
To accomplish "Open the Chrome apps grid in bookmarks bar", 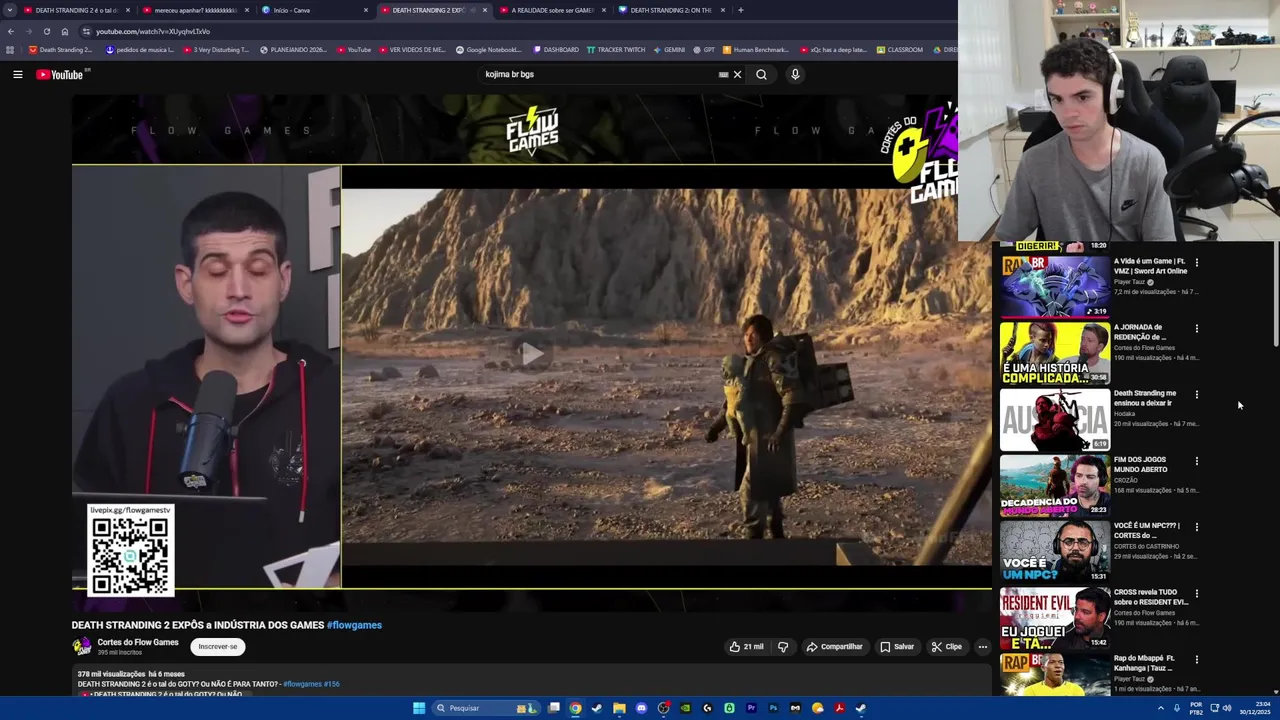I will [10, 49].
